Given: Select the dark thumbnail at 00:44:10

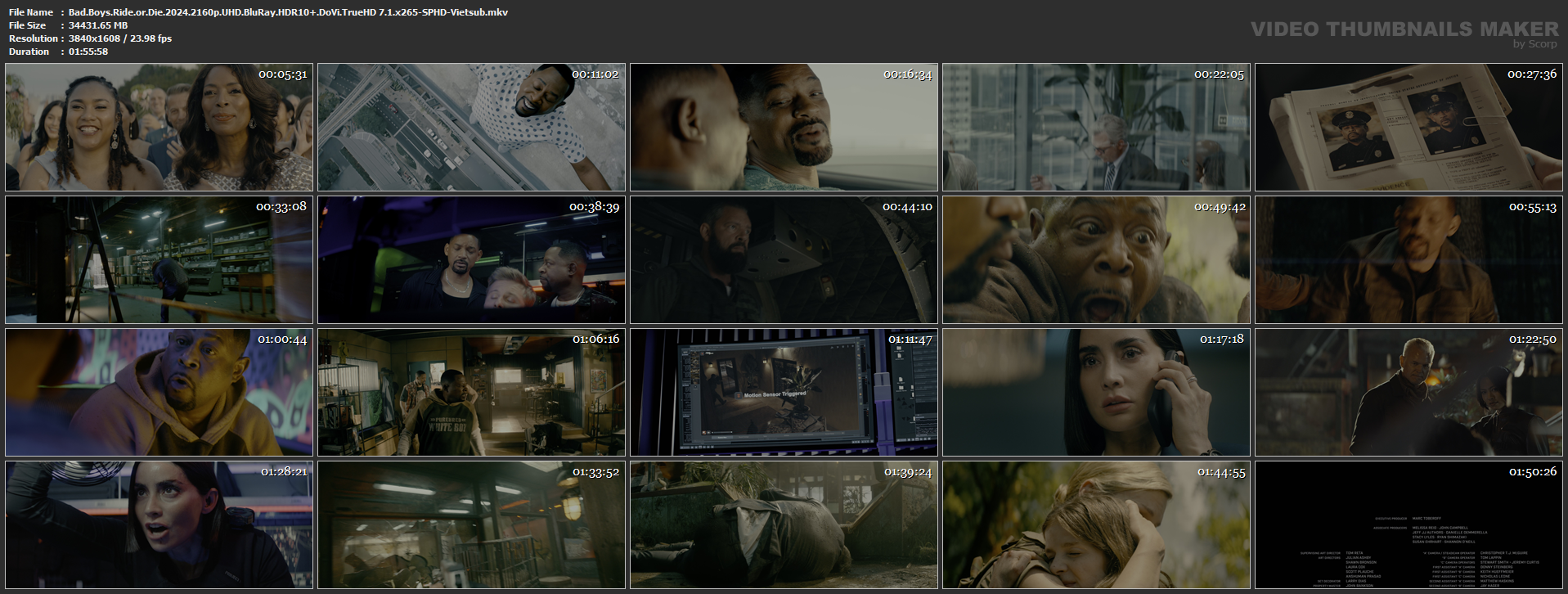Looking at the screenshot, I should pyautogui.click(x=784, y=259).
